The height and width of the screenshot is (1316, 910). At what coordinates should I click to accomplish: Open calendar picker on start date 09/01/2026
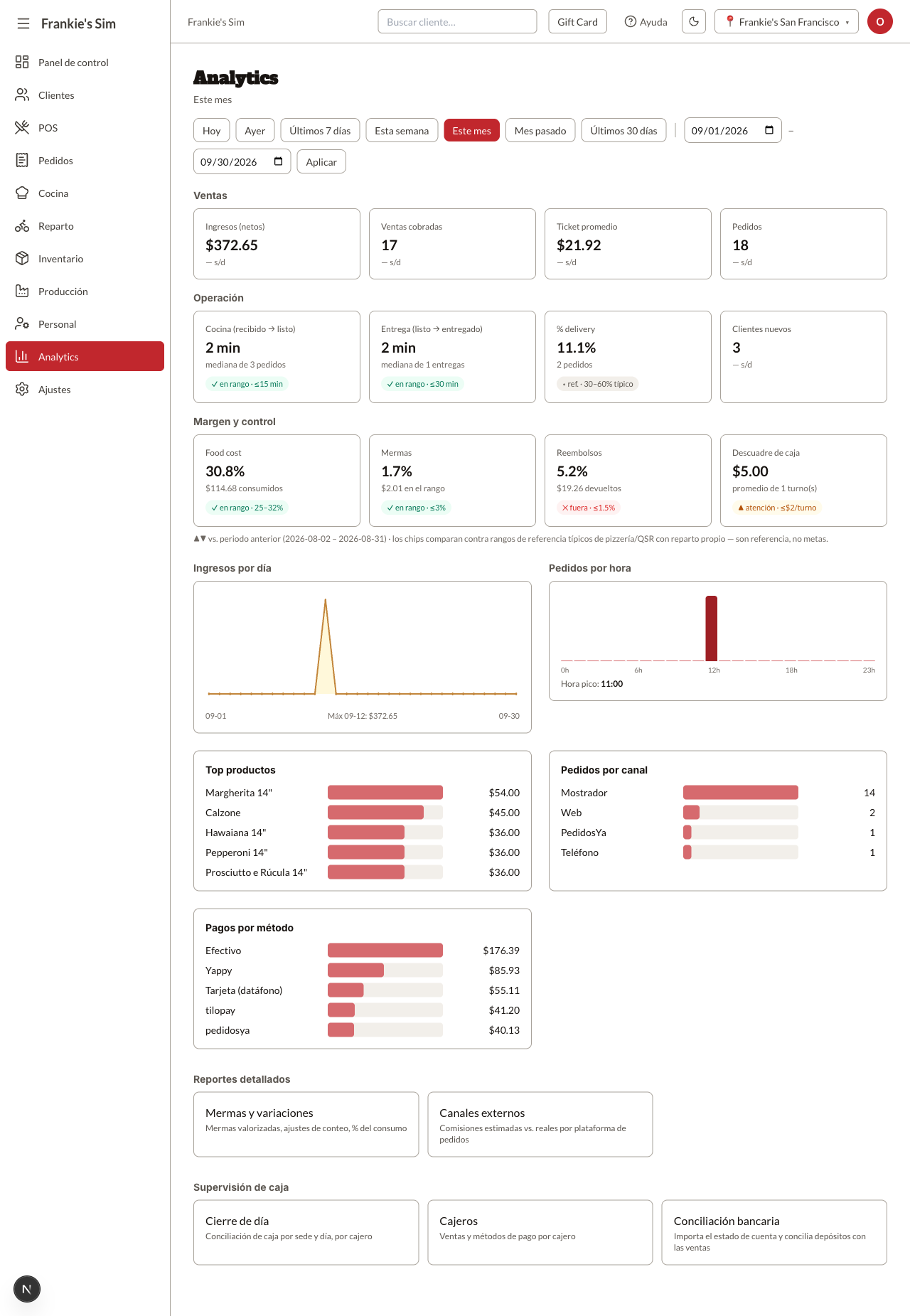[769, 130]
